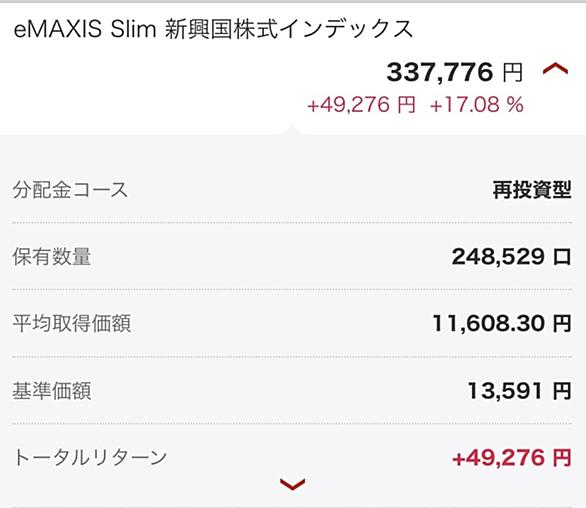Tap the 再投資型 course value
Screen dimensions: 586x508
point(532,190)
